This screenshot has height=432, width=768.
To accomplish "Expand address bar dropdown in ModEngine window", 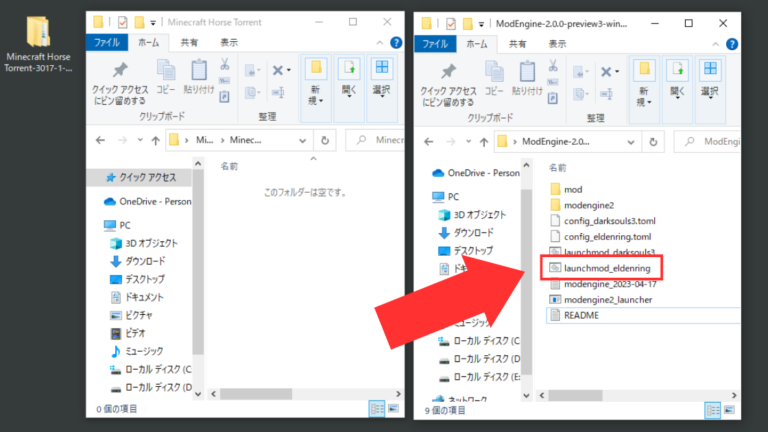I will 631,140.
